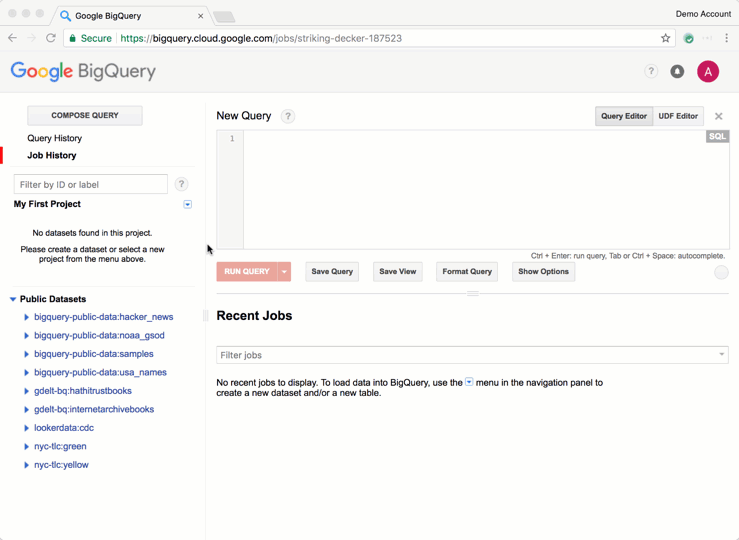The height and width of the screenshot is (540, 739).
Task: Open the bigquery-public-data:usa_names link
Action: tap(100, 372)
